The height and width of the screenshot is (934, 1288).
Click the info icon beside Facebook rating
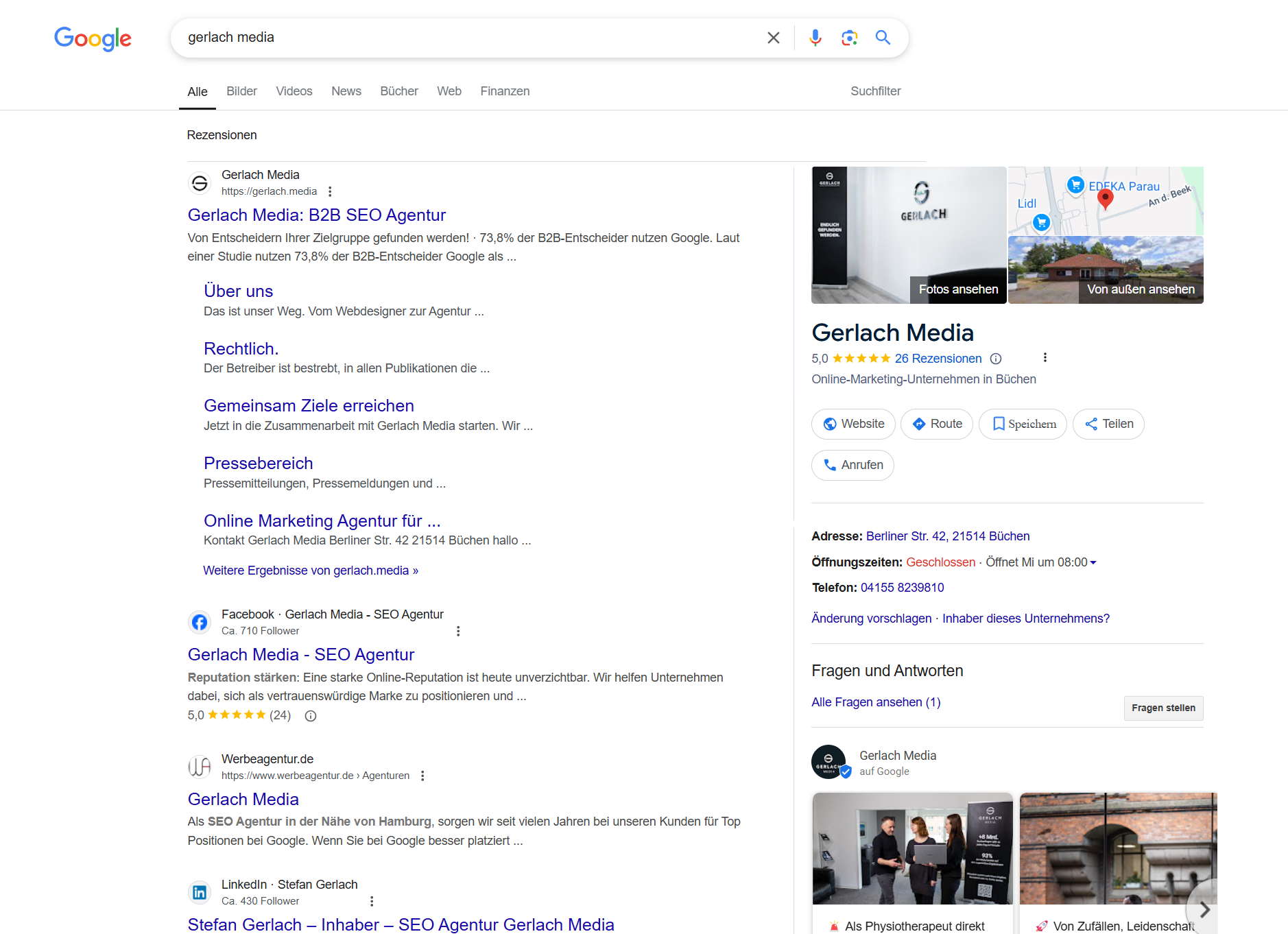click(310, 716)
